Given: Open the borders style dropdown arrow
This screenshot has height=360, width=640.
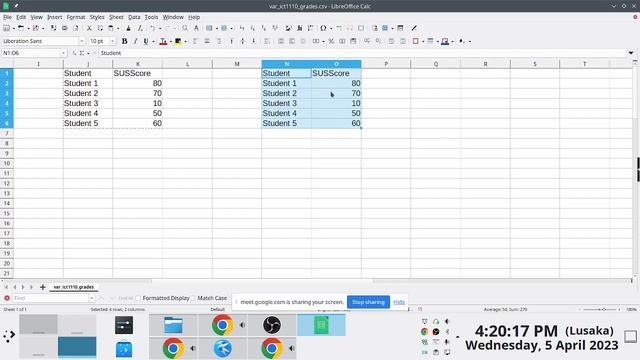Looking at the screenshot, I should point(422,41).
